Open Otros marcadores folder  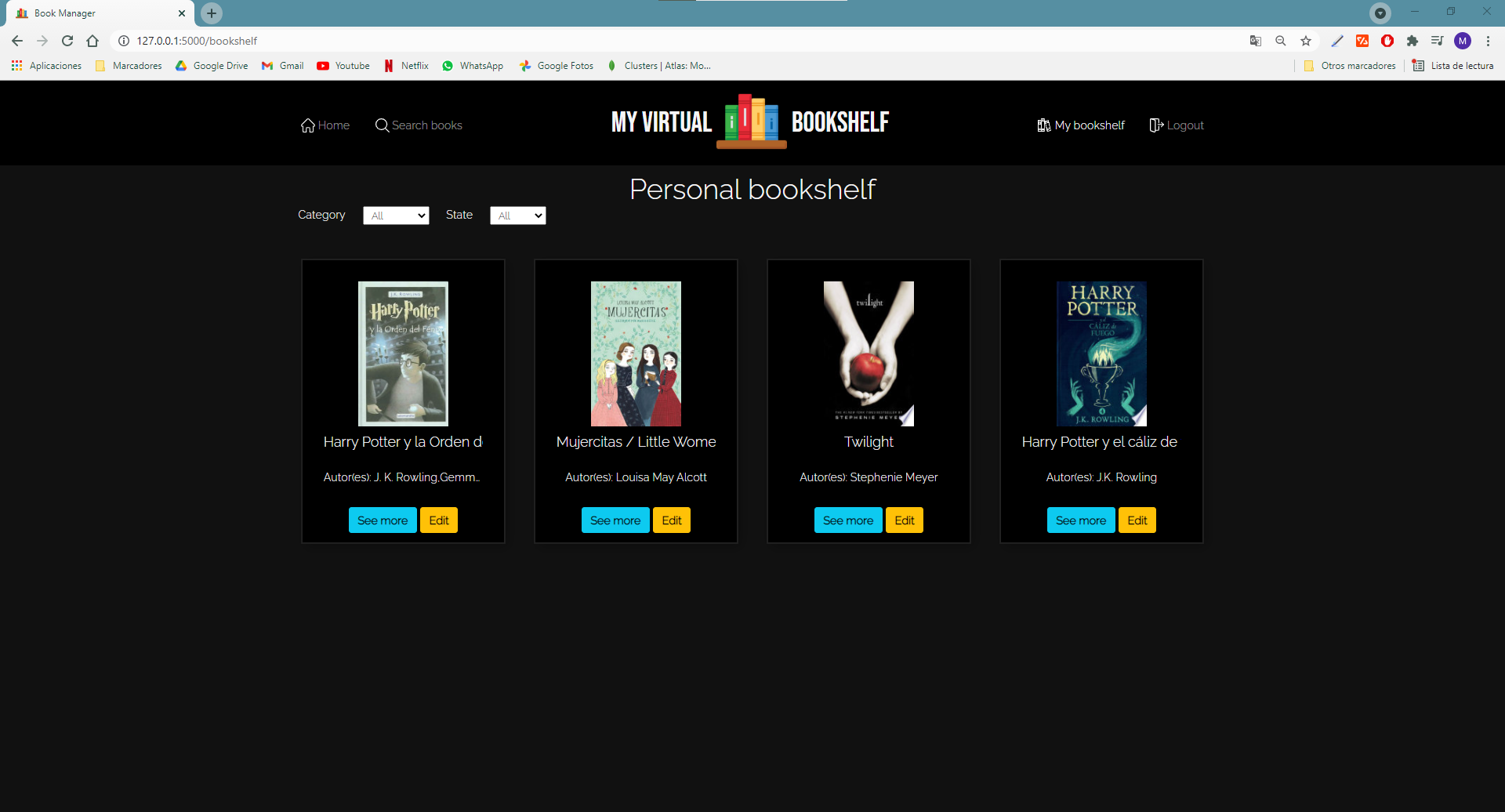click(x=1350, y=66)
